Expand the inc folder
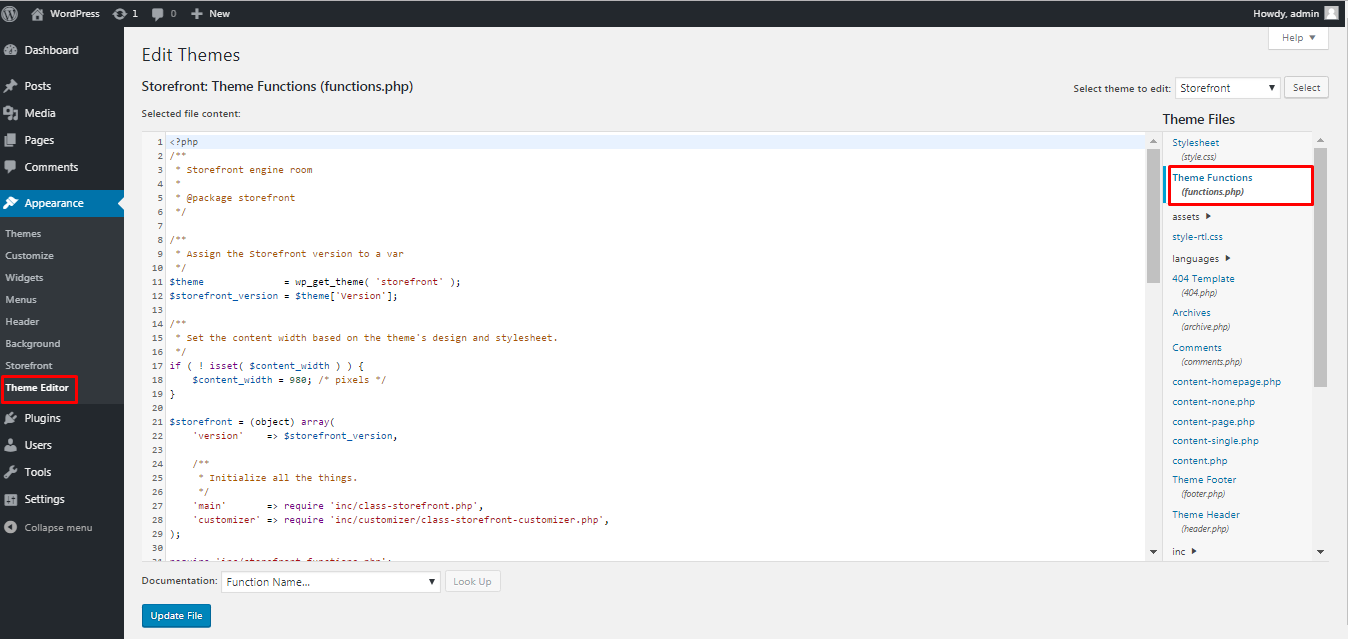The height and width of the screenshot is (639, 1348). 1185,551
